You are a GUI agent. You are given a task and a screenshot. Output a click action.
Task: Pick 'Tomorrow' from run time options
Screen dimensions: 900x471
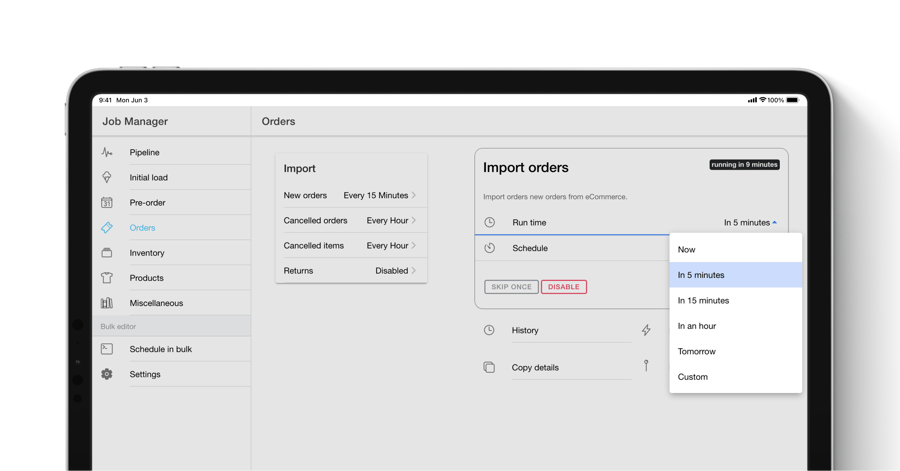[x=697, y=352]
